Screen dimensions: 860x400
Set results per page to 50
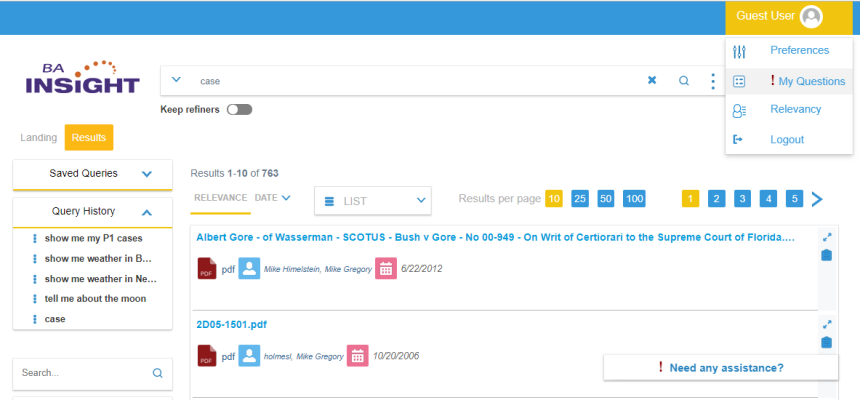coord(606,199)
